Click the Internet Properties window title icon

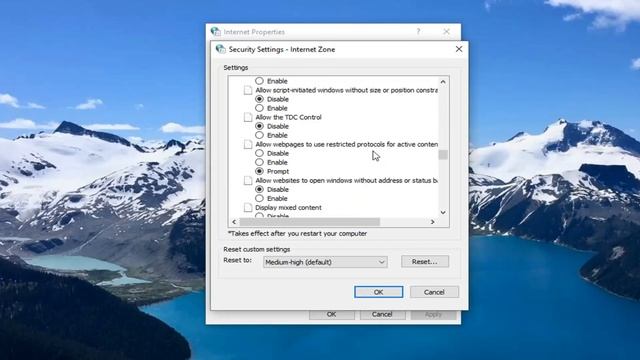pos(216,31)
